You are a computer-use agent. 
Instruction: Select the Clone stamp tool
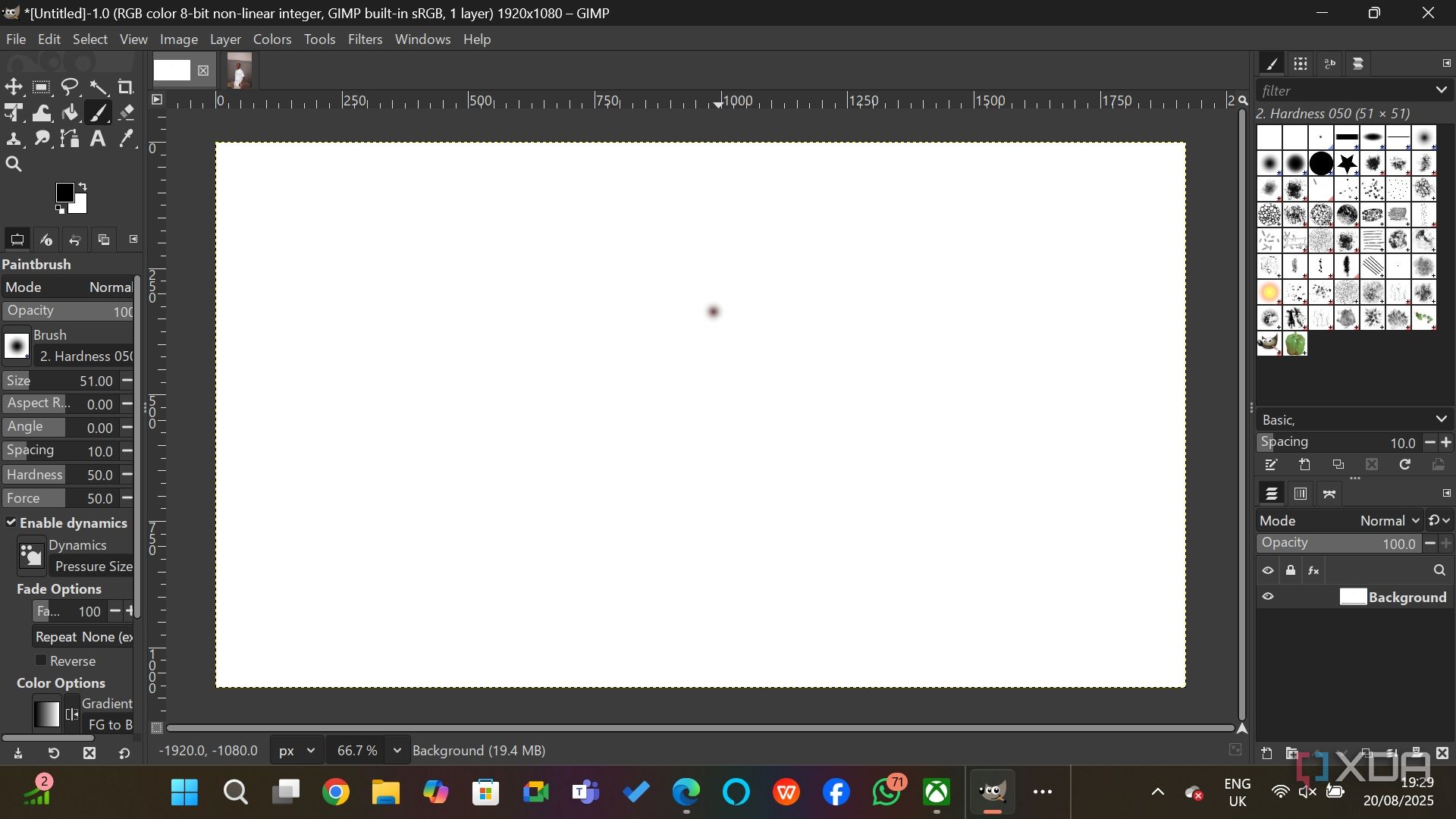[14, 139]
